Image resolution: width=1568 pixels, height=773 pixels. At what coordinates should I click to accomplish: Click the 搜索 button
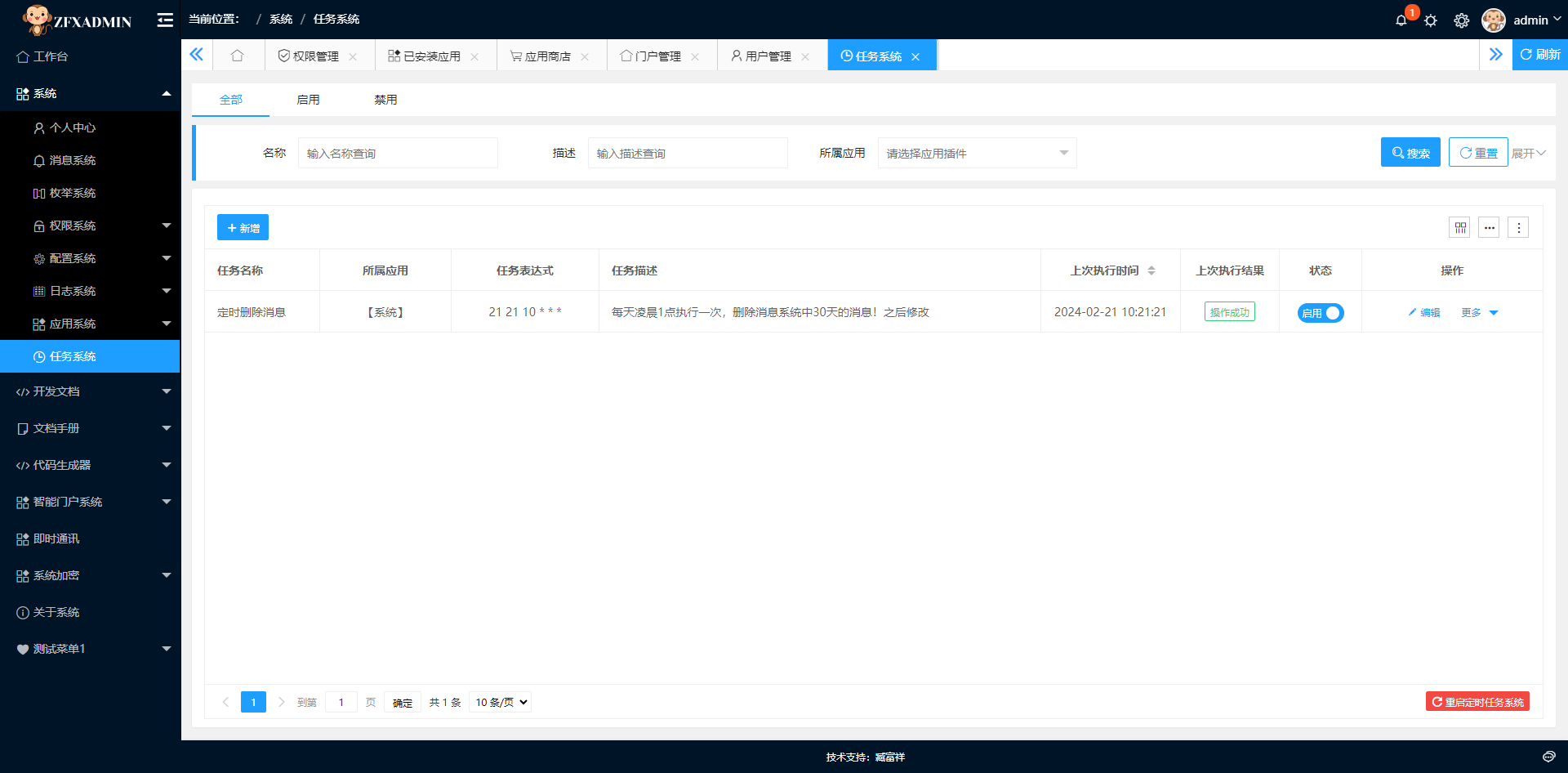[x=1410, y=152]
